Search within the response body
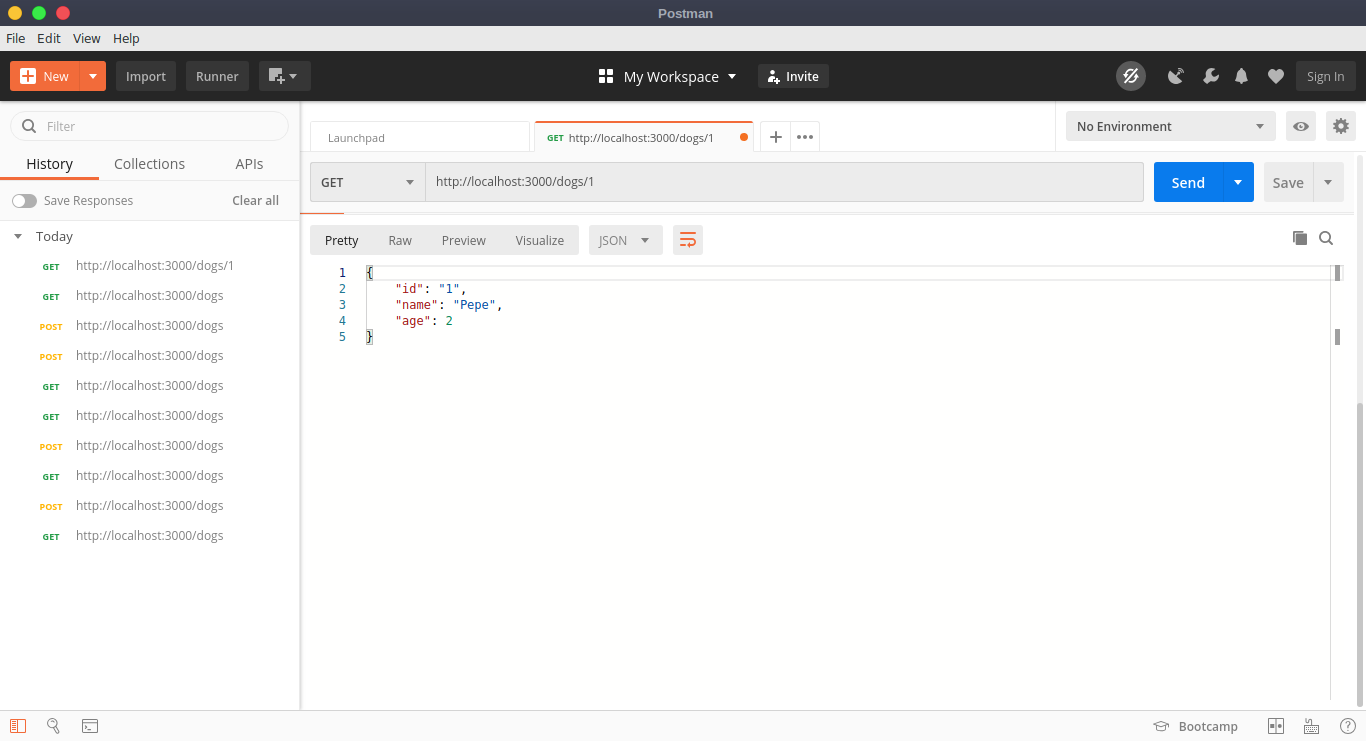 [x=1326, y=238]
